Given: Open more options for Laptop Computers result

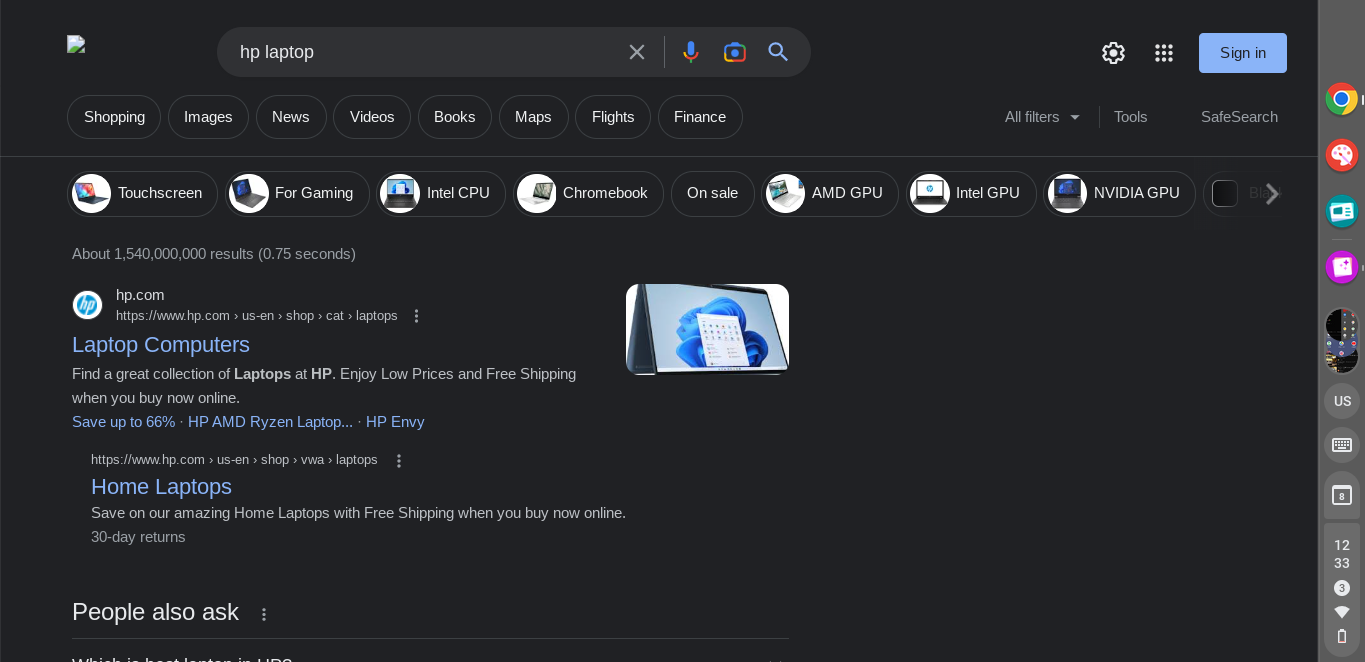Looking at the screenshot, I should [x=417, y=316].
